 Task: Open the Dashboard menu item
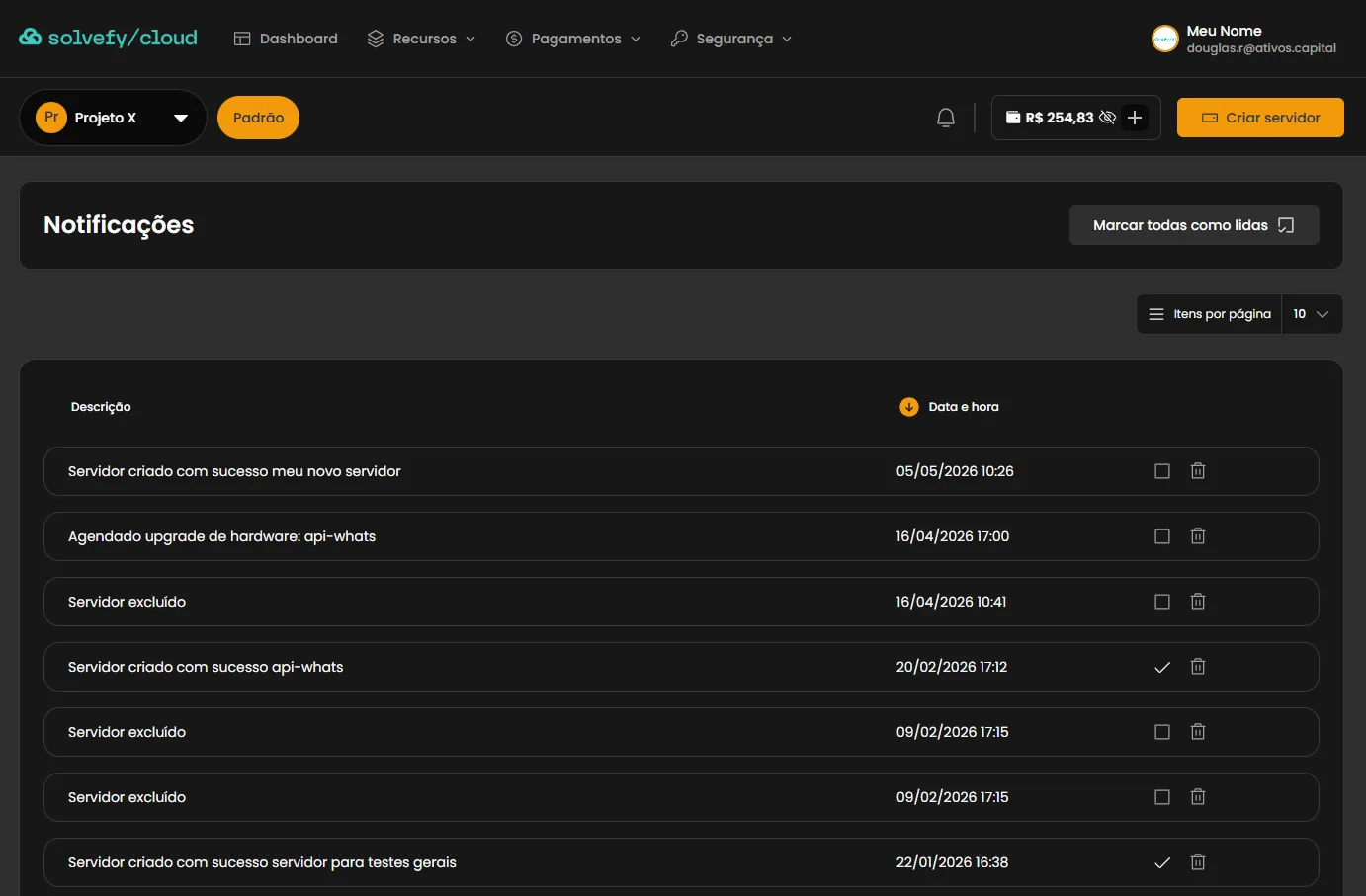coord(286,39)
